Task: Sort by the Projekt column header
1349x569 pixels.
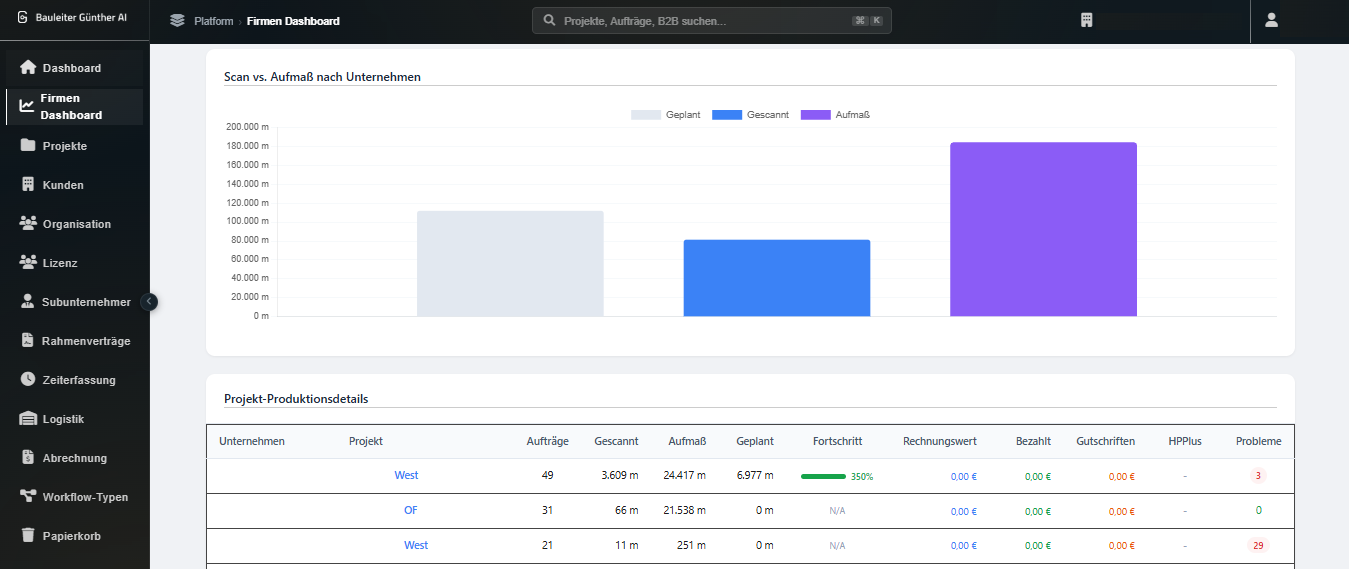Action: [x=366, y=441]
